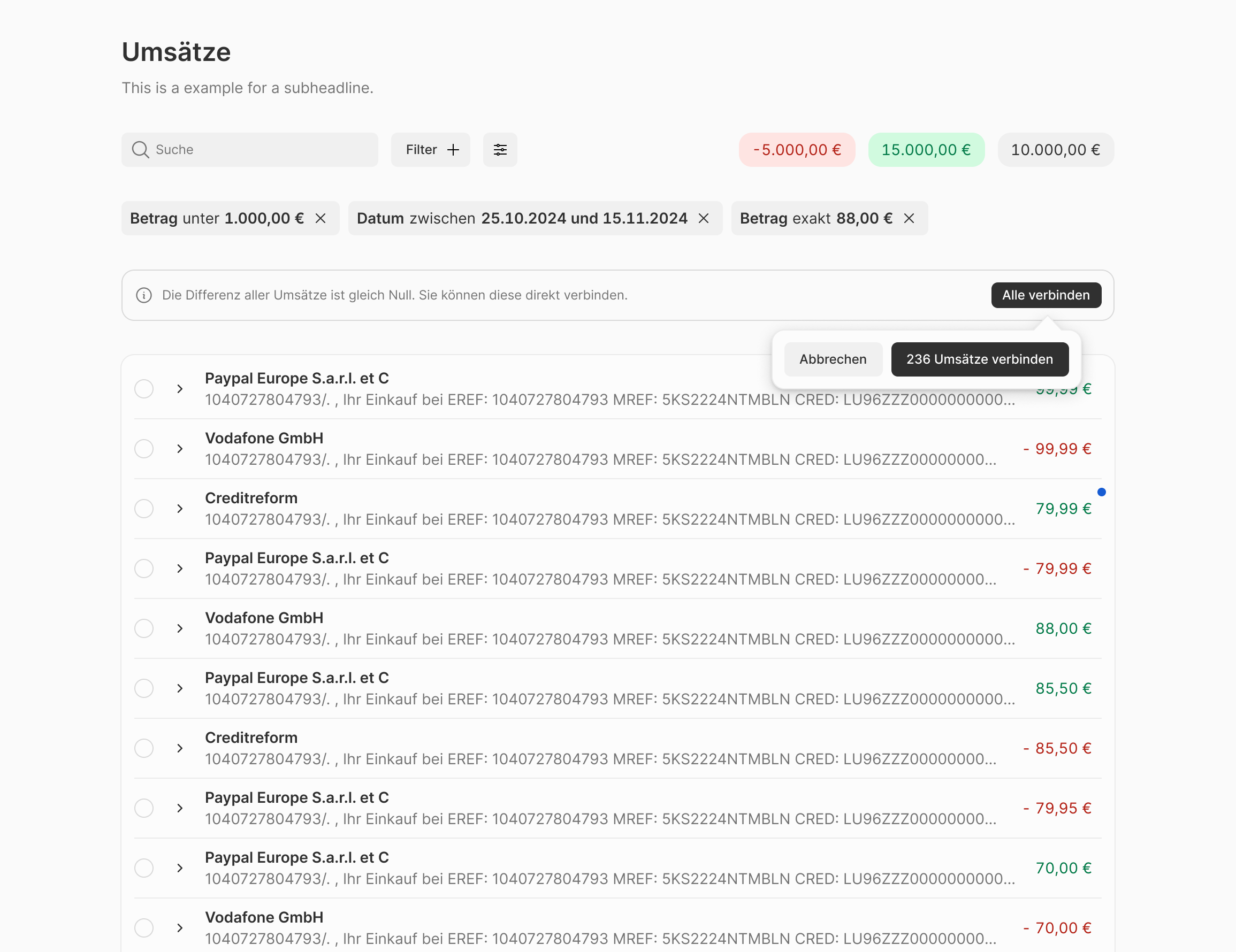Viewport: 1236px width, 952px height.
Task: Remove the 'Betrag exakt 88,00 €' filter chip
Action: [909, 218]
